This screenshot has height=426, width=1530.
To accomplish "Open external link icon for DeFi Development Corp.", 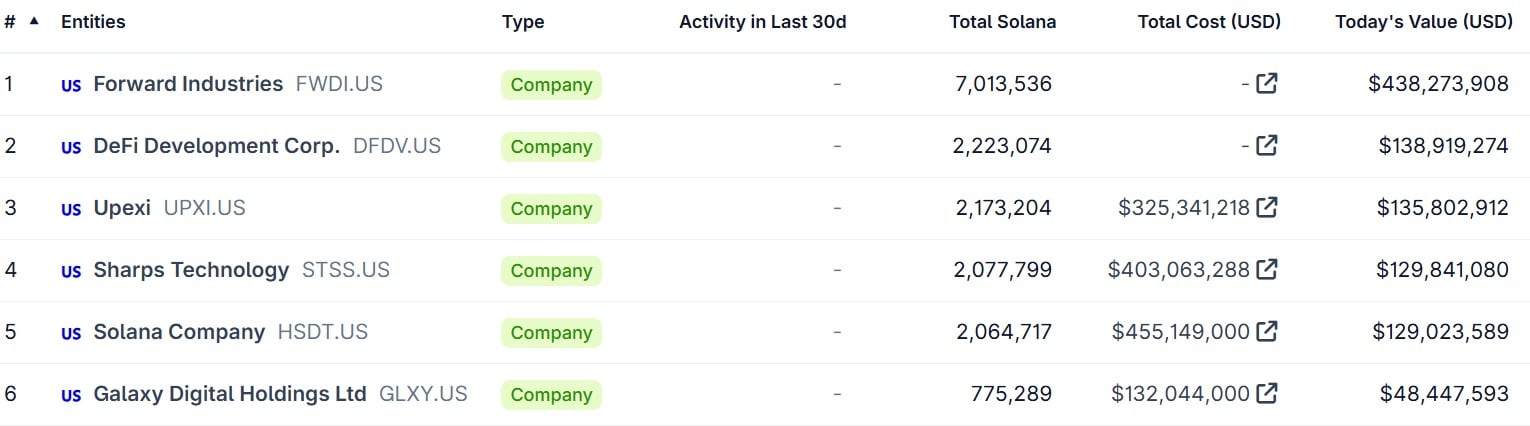I will point(1266,146).
